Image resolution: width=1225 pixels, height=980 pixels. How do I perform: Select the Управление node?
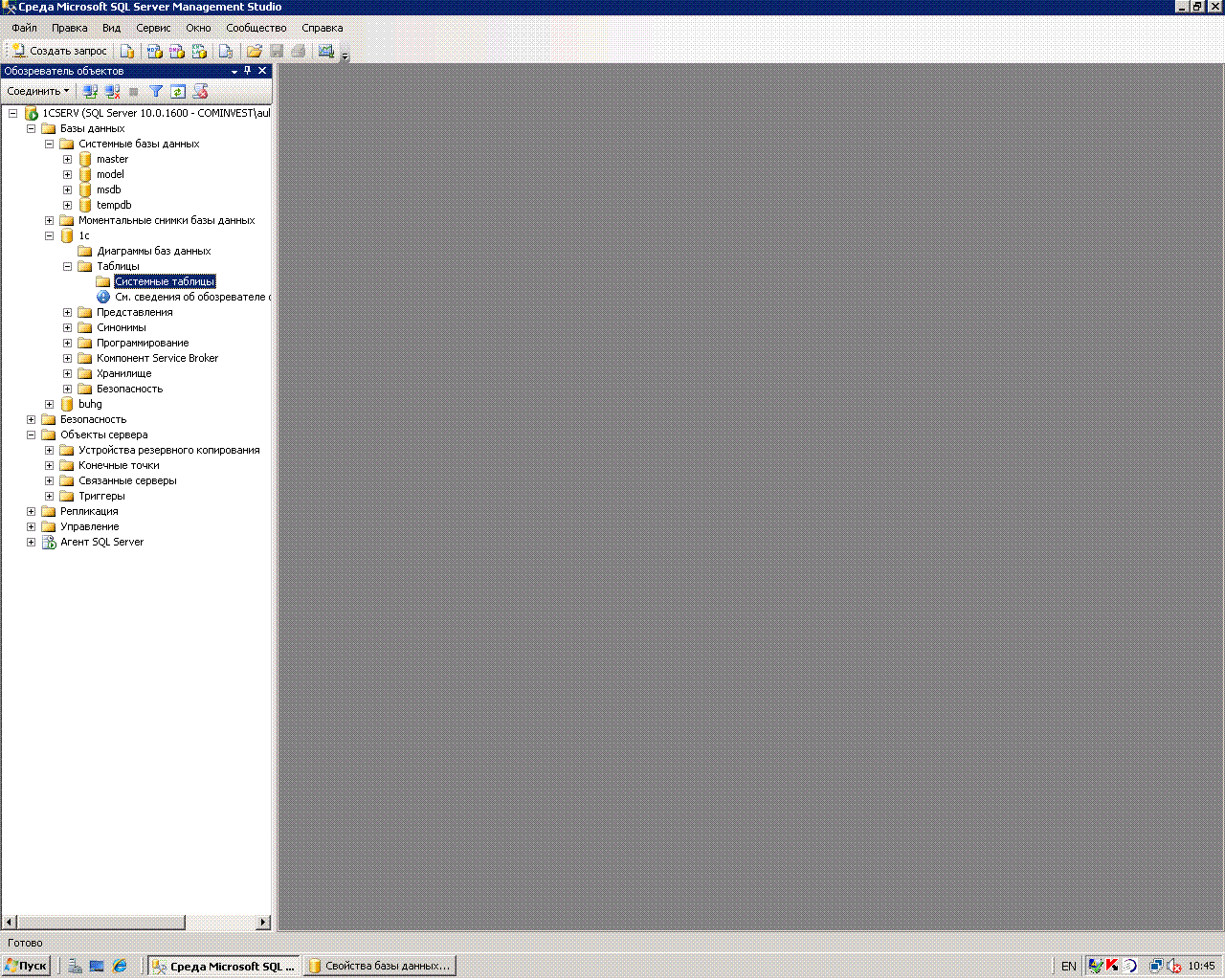pos(89,526)
